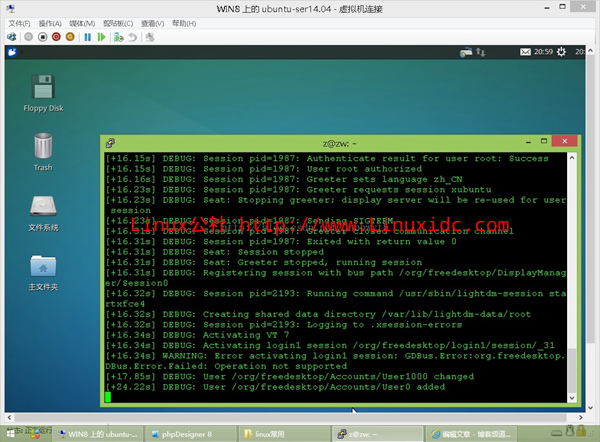Switch to z@zw: ~ taskbar item

(377, 434)
